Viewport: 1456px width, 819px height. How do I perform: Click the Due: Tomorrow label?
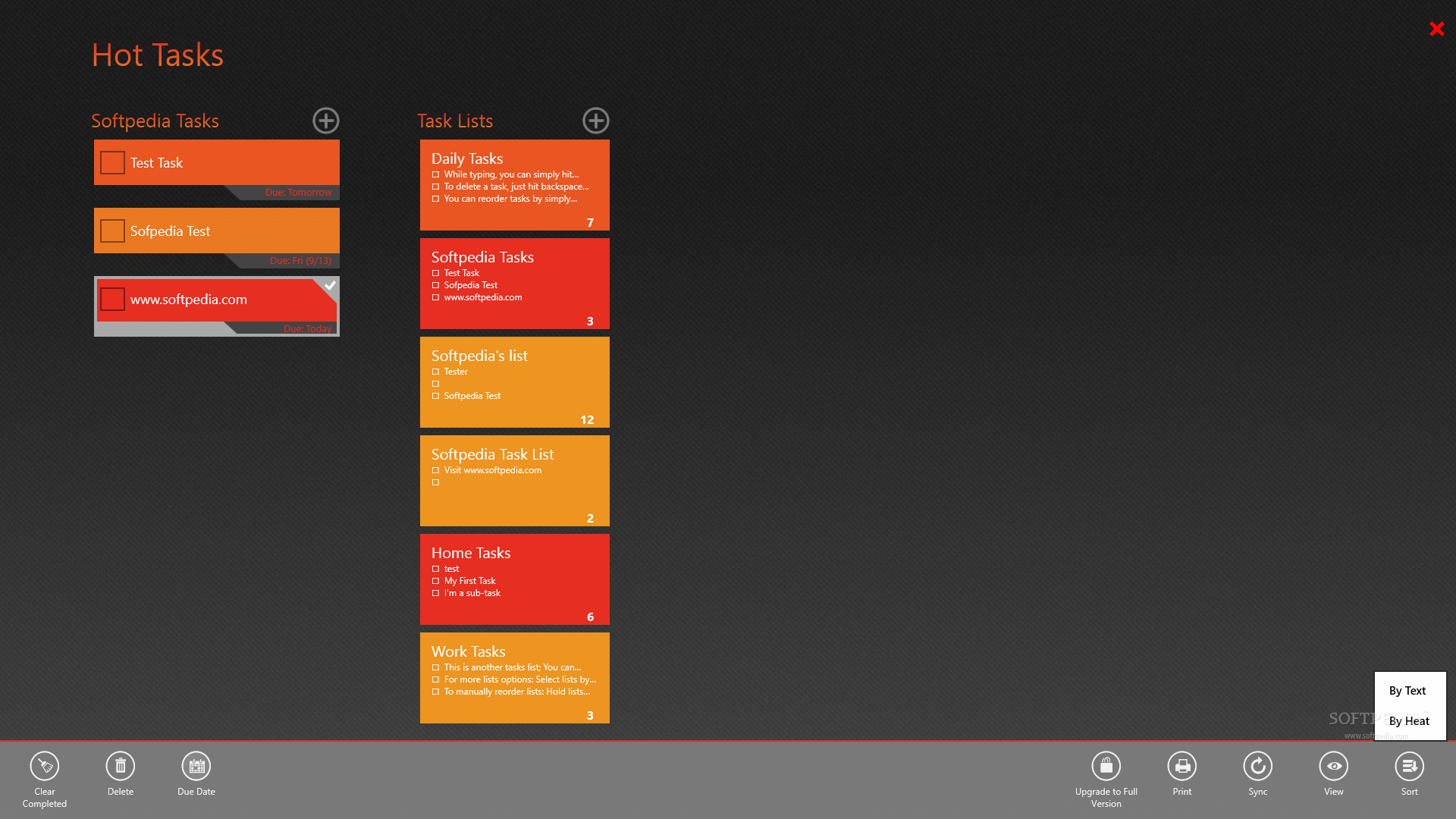click(299, 193)
